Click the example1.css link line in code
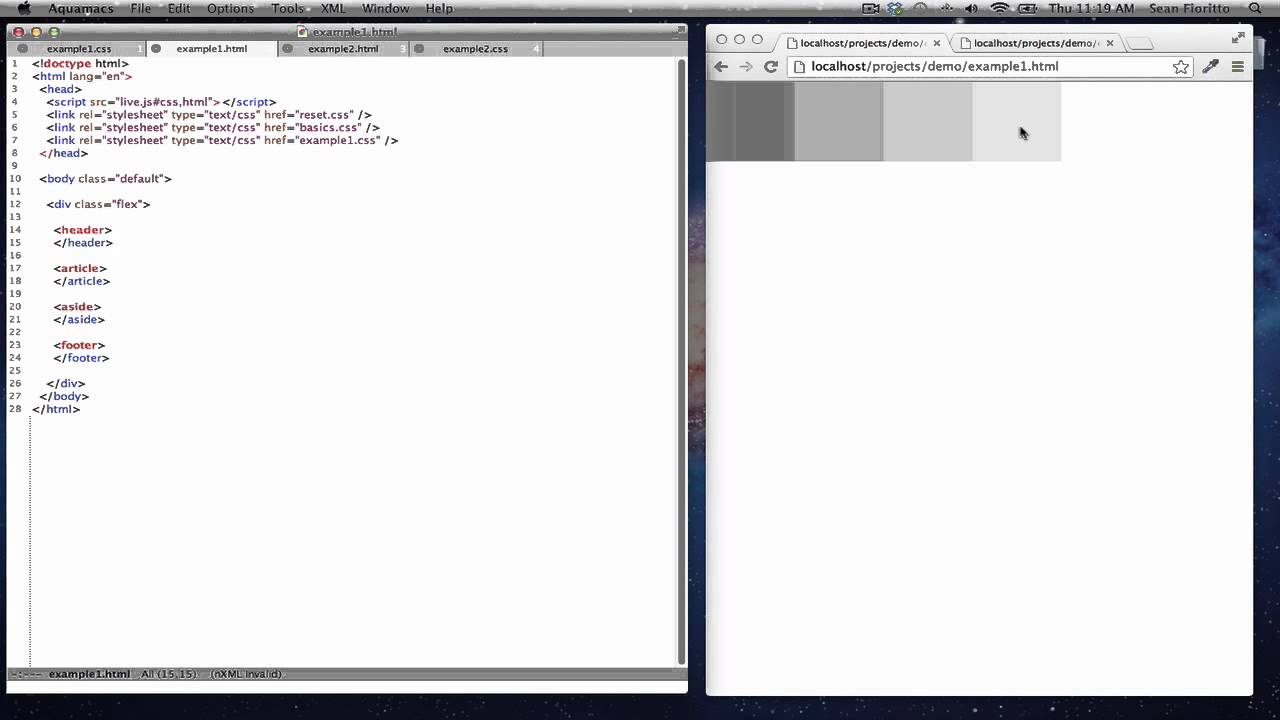The height and width of the screenshot is (720, 1280). 222,141
